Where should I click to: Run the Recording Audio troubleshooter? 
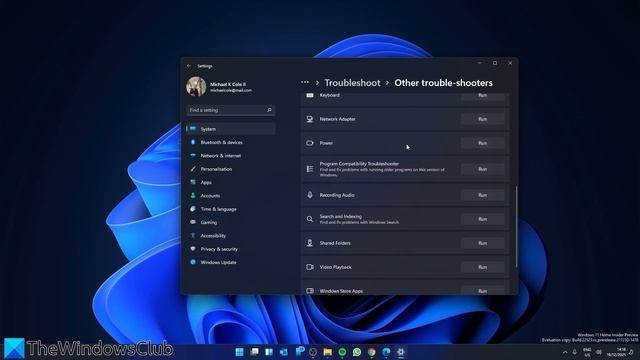click(482, 195)
